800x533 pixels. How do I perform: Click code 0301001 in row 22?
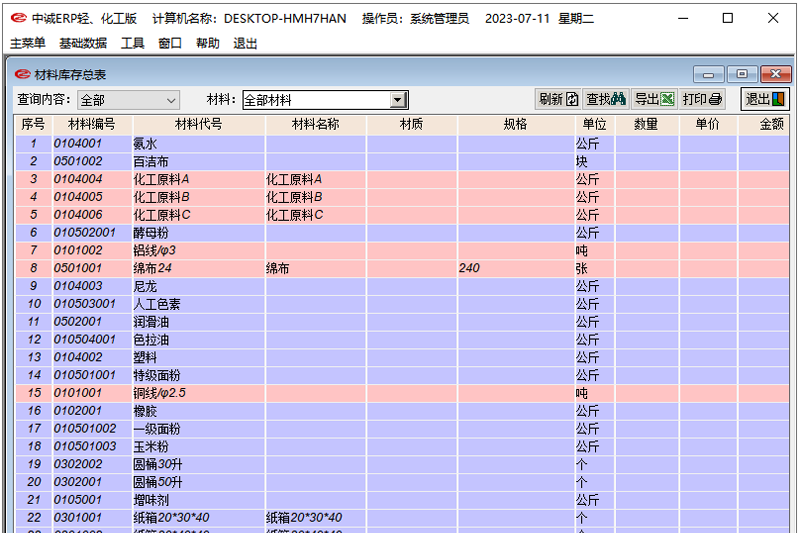tap(92, 518)
